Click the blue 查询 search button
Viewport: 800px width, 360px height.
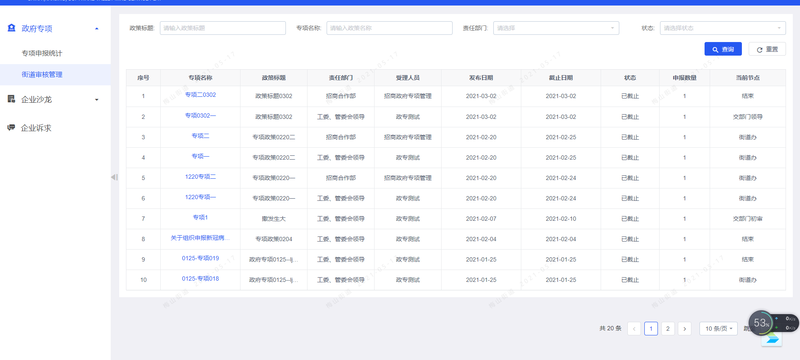click(723, 49)
